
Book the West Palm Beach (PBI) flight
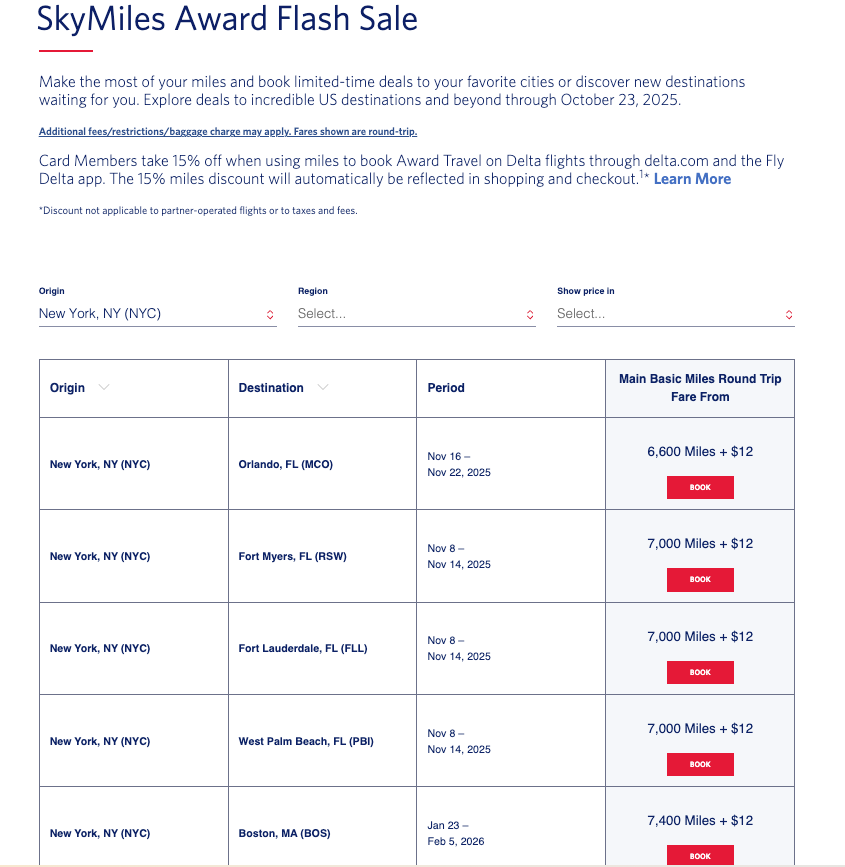click(x=700, y=764)
